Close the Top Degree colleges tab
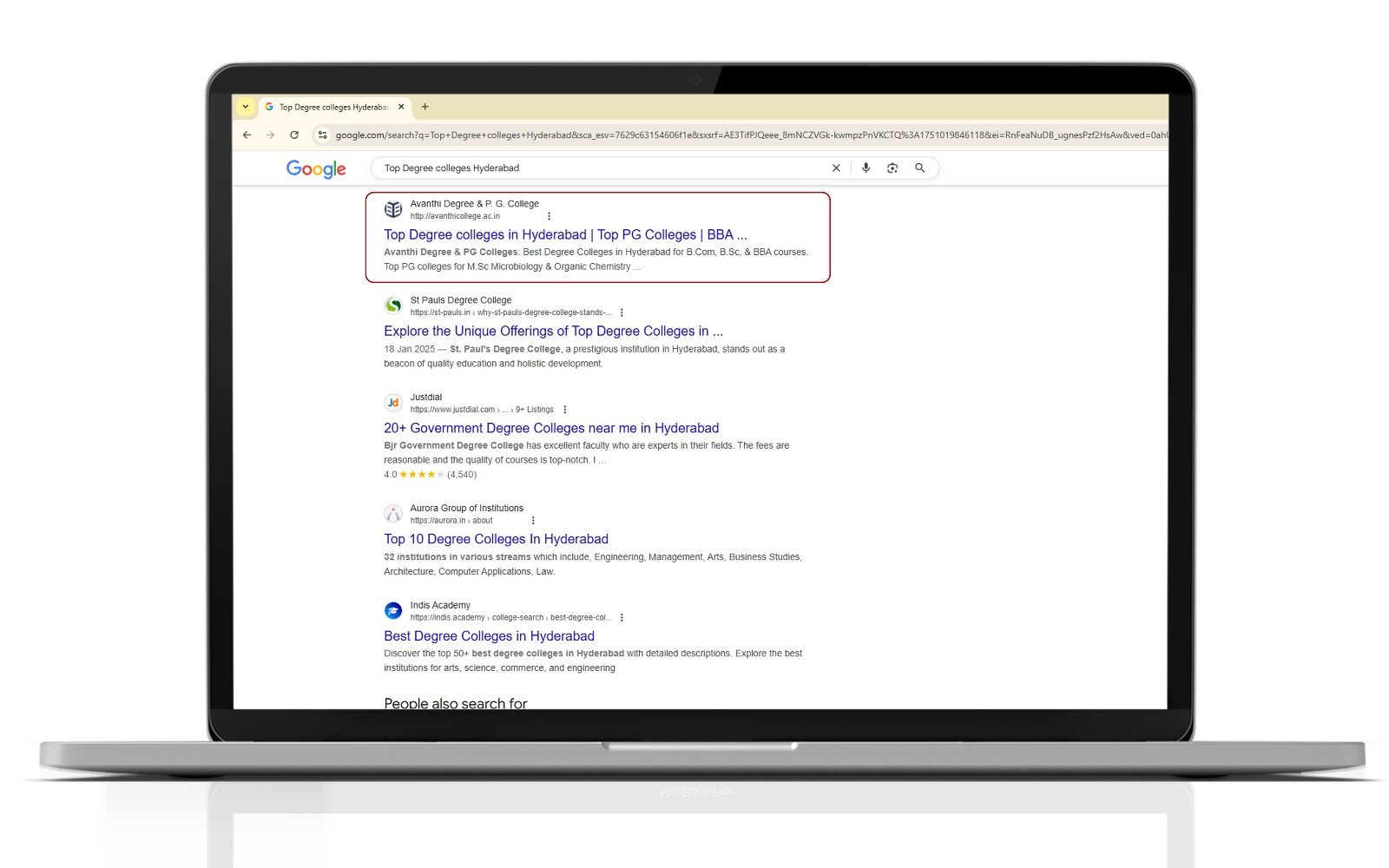1389x868 pixels. (x=401, y=107)
